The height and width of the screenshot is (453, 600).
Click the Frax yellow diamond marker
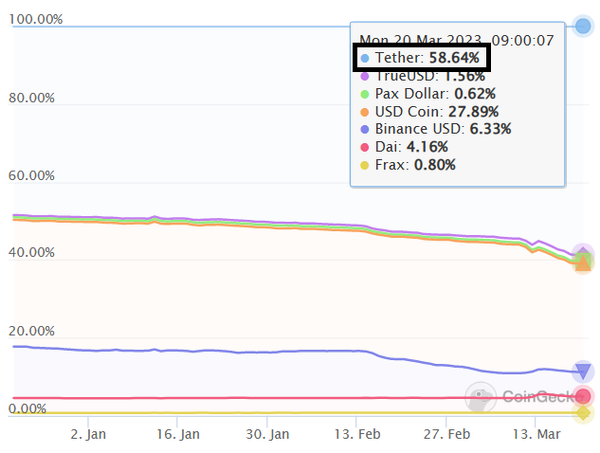tap(583, 413)
